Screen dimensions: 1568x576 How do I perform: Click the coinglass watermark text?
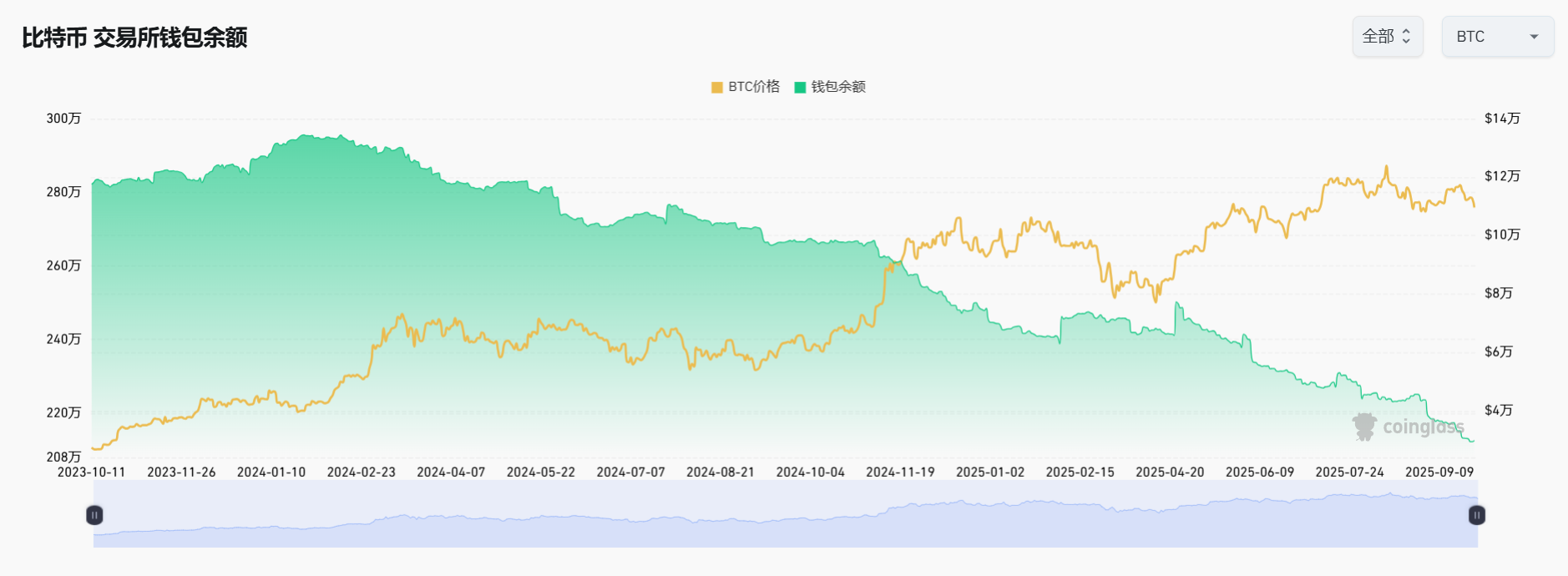click(x=1423, y=427)
